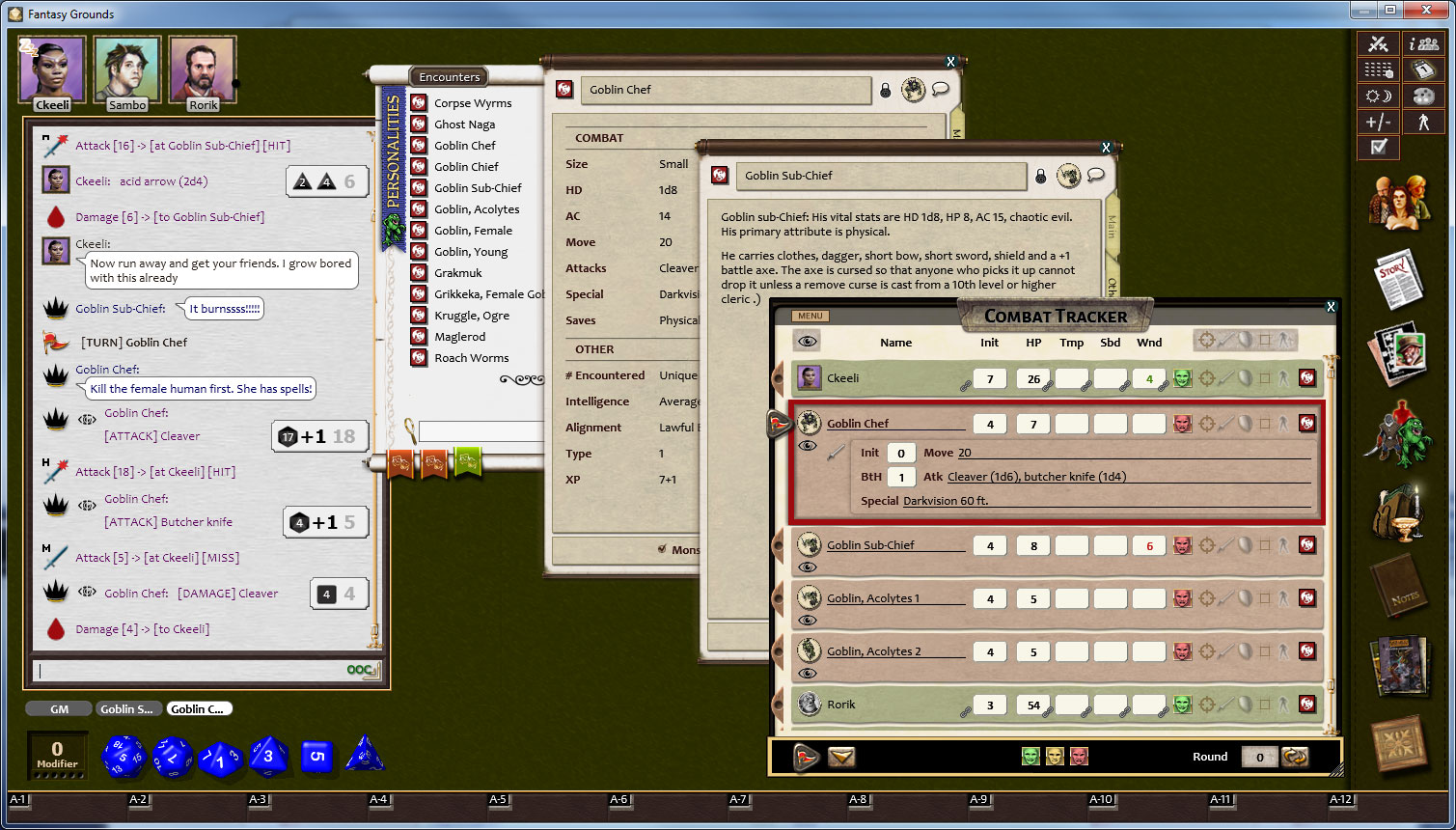The image size is (1456, 830).
Task: Click the OOC button in the chat window
Action: [x=362, y=668]
